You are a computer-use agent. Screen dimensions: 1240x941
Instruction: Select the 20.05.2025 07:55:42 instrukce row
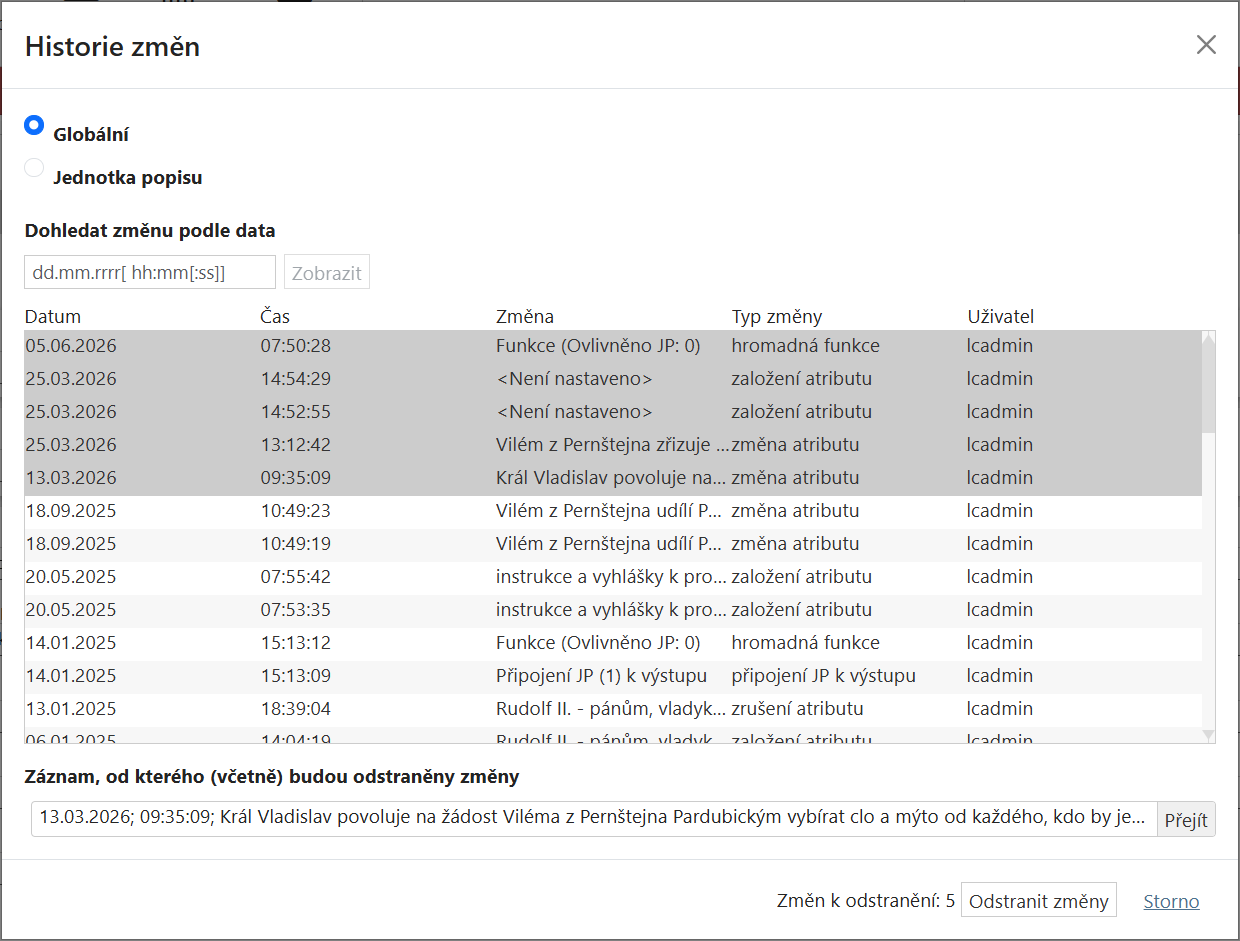(613, 577)
